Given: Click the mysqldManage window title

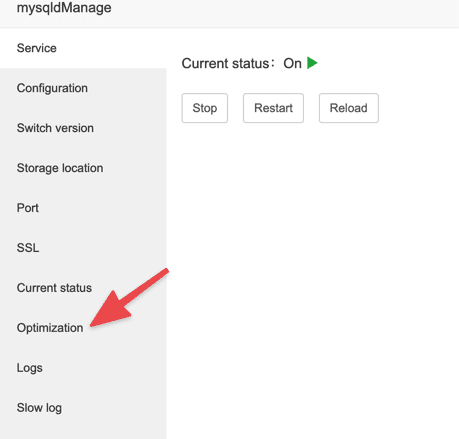Looking at the screenshot, I should [x=64, y=8].
